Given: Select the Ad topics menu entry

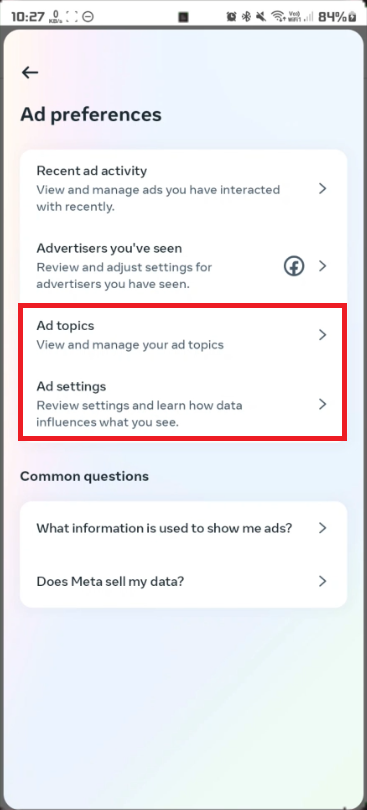Looking at the screenshot, I should pyautogui.click(x=184, y=335).
